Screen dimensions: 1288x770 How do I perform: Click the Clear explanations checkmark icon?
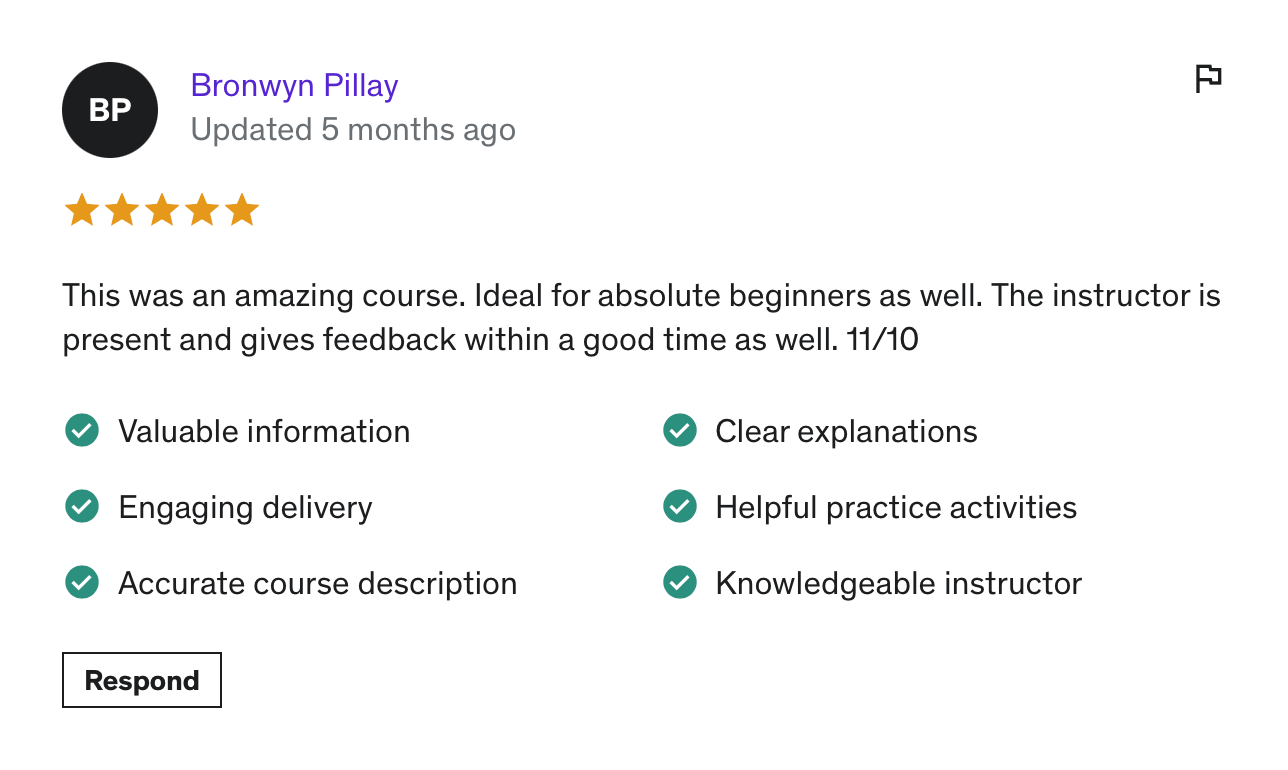click(x=680, y=431)
